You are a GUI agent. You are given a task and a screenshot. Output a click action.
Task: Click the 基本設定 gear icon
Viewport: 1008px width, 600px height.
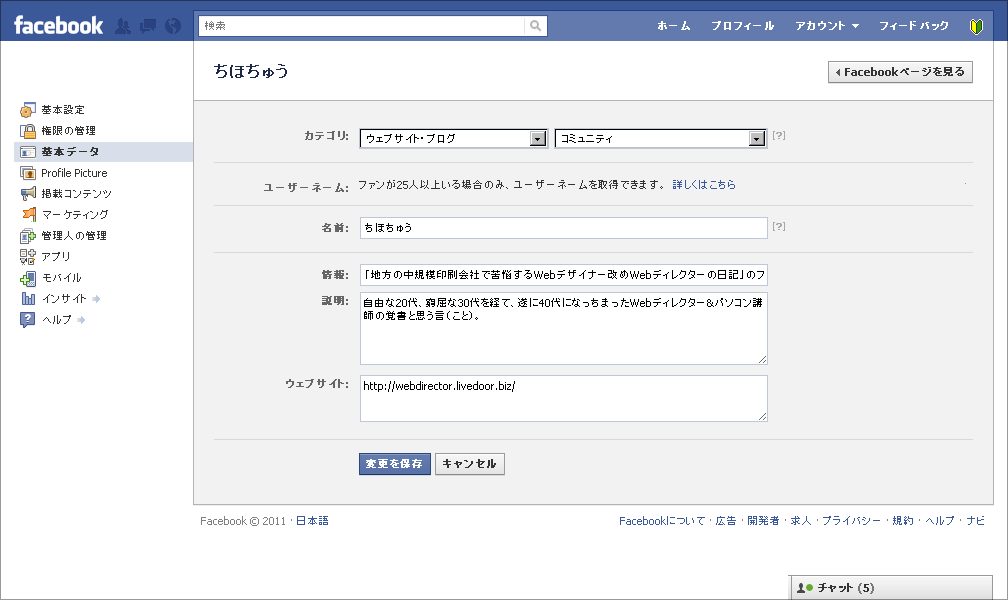click(x=28, y=110)
